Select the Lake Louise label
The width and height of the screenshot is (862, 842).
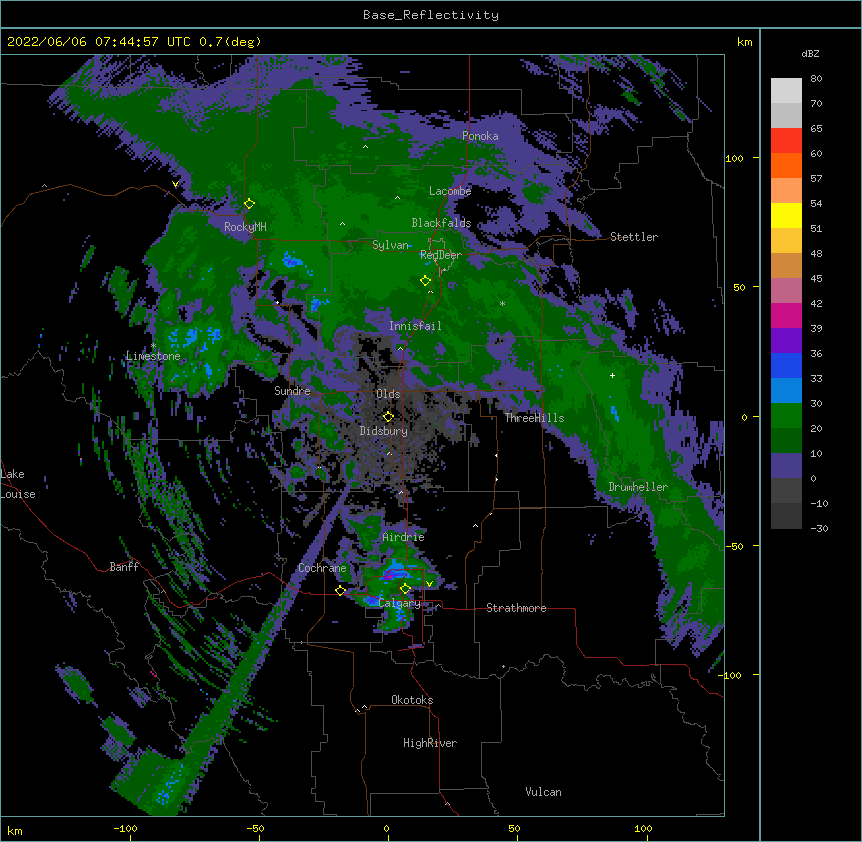[x=18, y=484]
